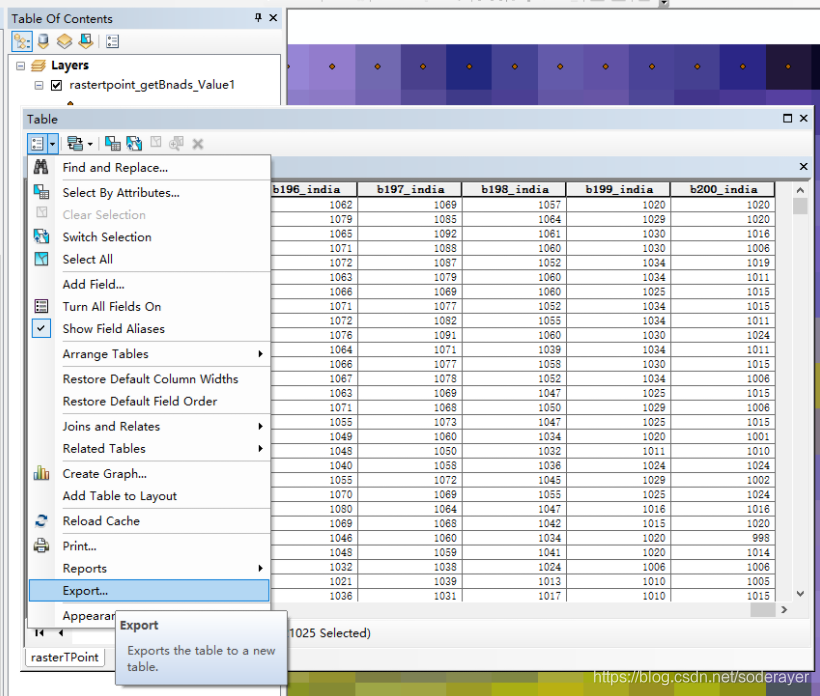Click bar chart Create Graph icon
This screenshot has width=820, height=696.
pyautogui.click(x=41, y=473)
